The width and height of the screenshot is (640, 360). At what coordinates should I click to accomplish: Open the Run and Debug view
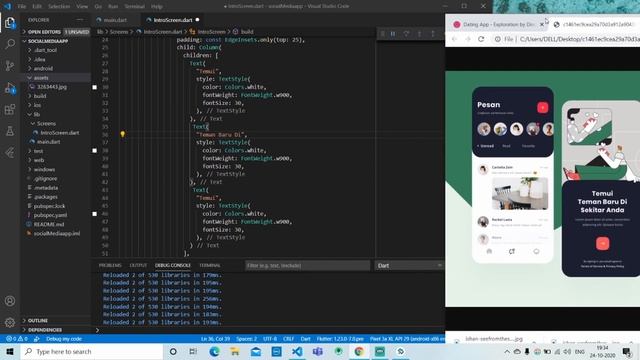[x=10, y=87]
